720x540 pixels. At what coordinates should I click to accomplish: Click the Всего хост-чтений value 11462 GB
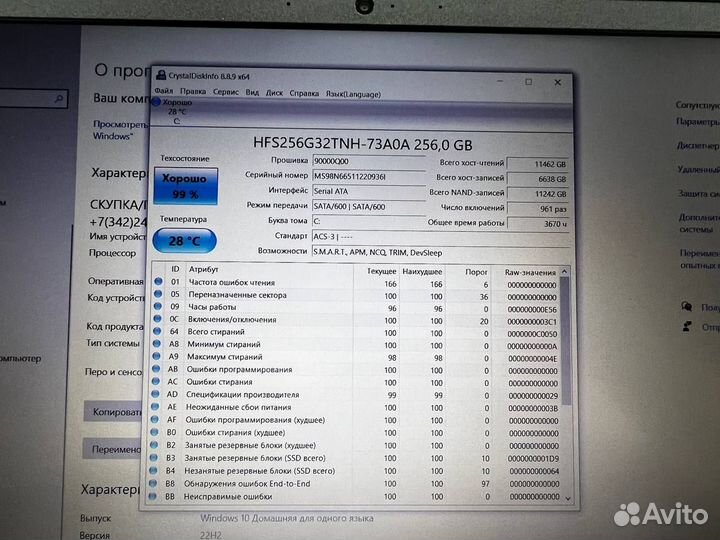point(538,164)
